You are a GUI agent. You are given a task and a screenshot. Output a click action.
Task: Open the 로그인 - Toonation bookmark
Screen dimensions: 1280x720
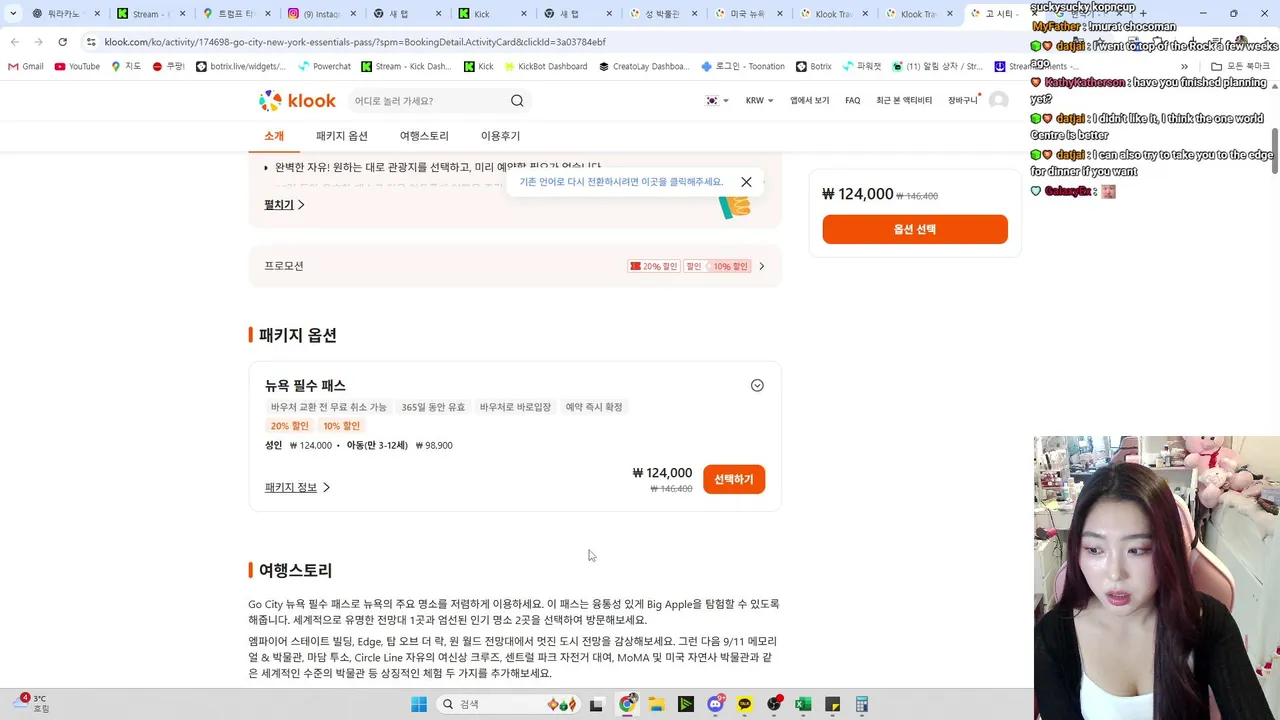click(743, 66)
